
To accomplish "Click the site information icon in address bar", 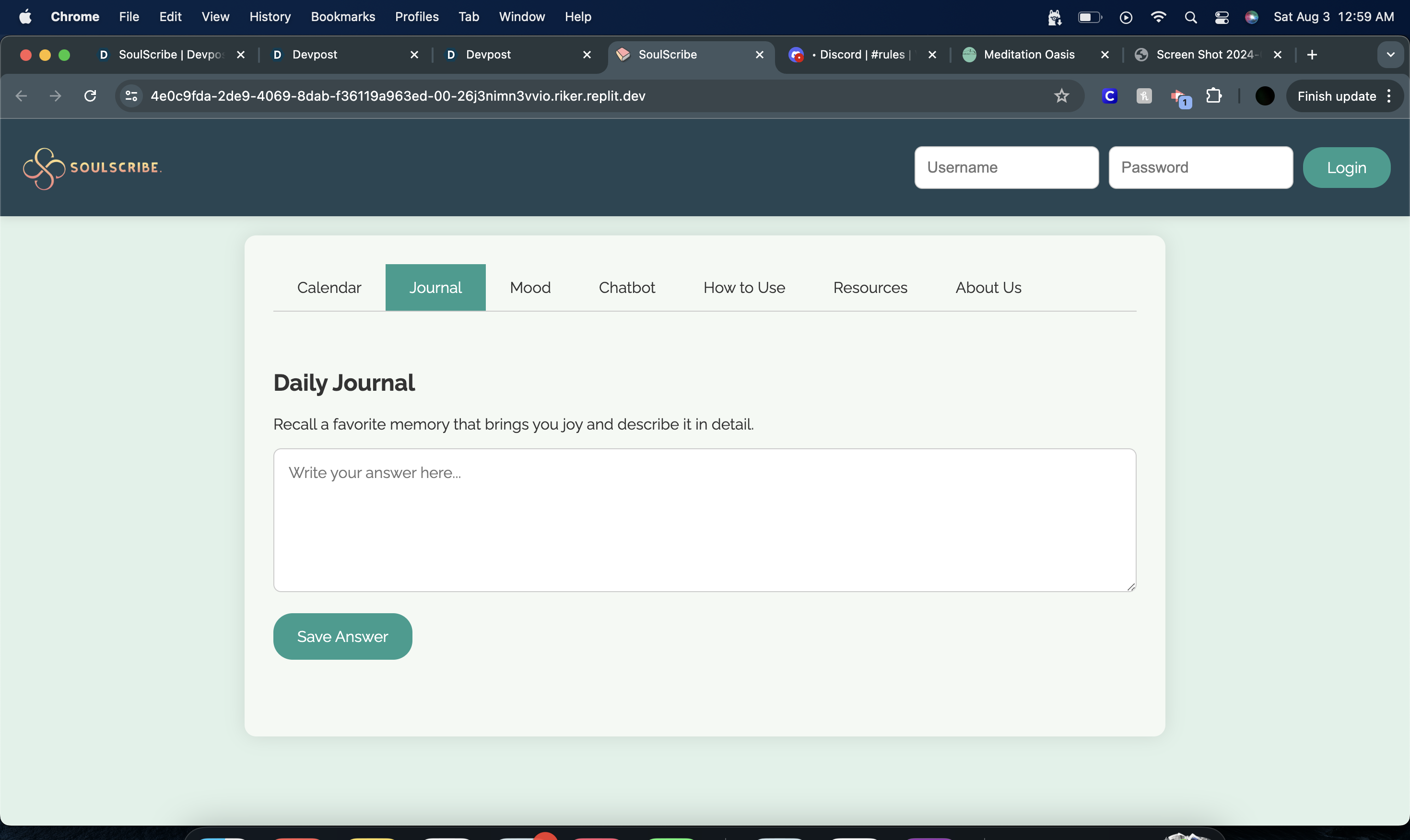I will coord(131,96).
